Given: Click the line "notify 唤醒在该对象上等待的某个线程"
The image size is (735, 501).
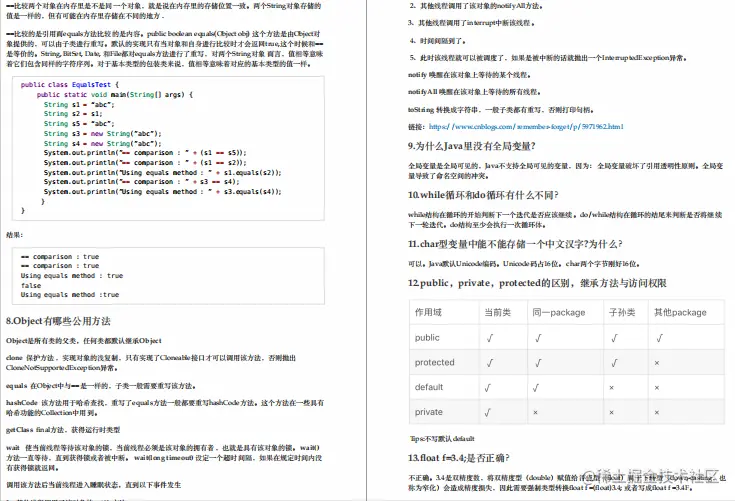Looking at the screenshot, I should [x=469, y=75].
